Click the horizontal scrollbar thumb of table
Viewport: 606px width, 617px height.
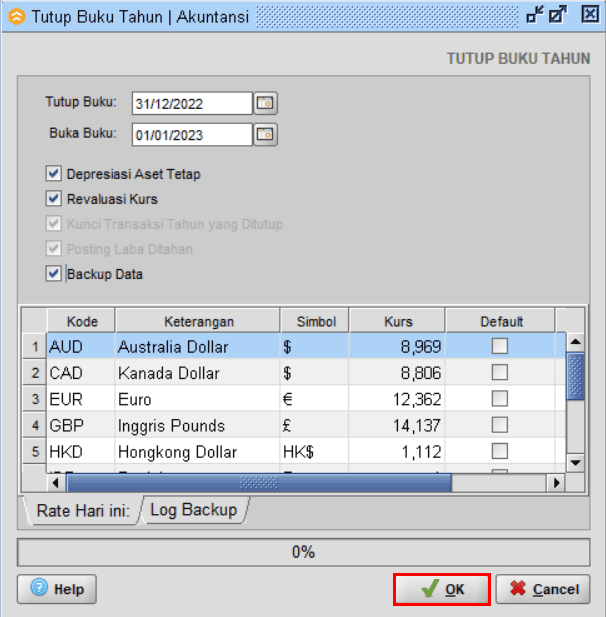[259, 483]
